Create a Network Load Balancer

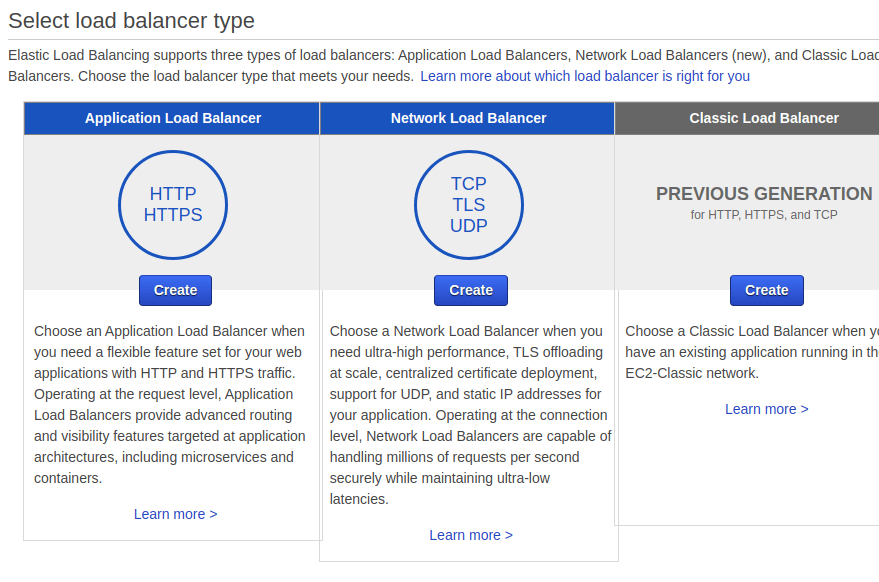click(x=471, y=290)
